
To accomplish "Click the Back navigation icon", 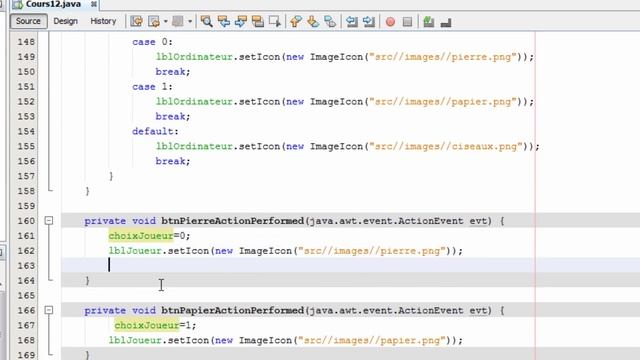I will coord(154,21).
